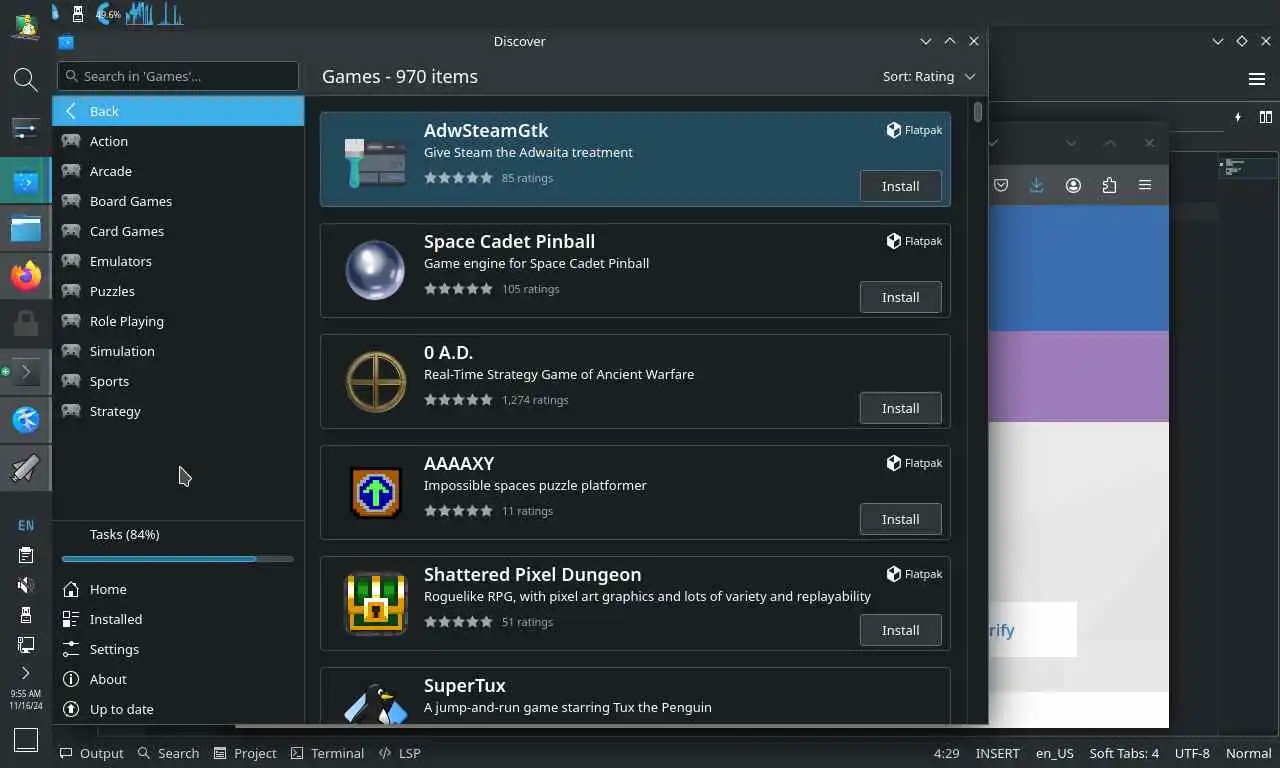Open the Arcade games category
Viewport: 1280px width, 768px height.
pos(178,171)
